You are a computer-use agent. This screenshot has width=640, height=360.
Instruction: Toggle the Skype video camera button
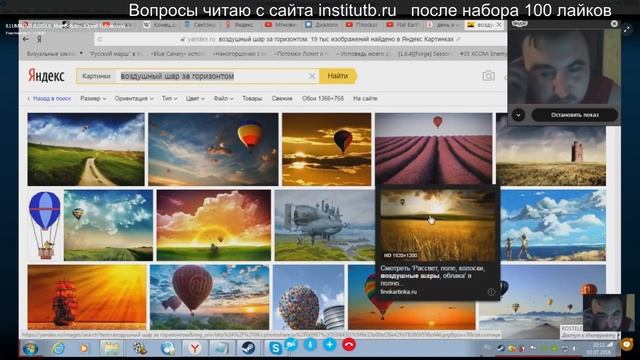tap(291, 344)
